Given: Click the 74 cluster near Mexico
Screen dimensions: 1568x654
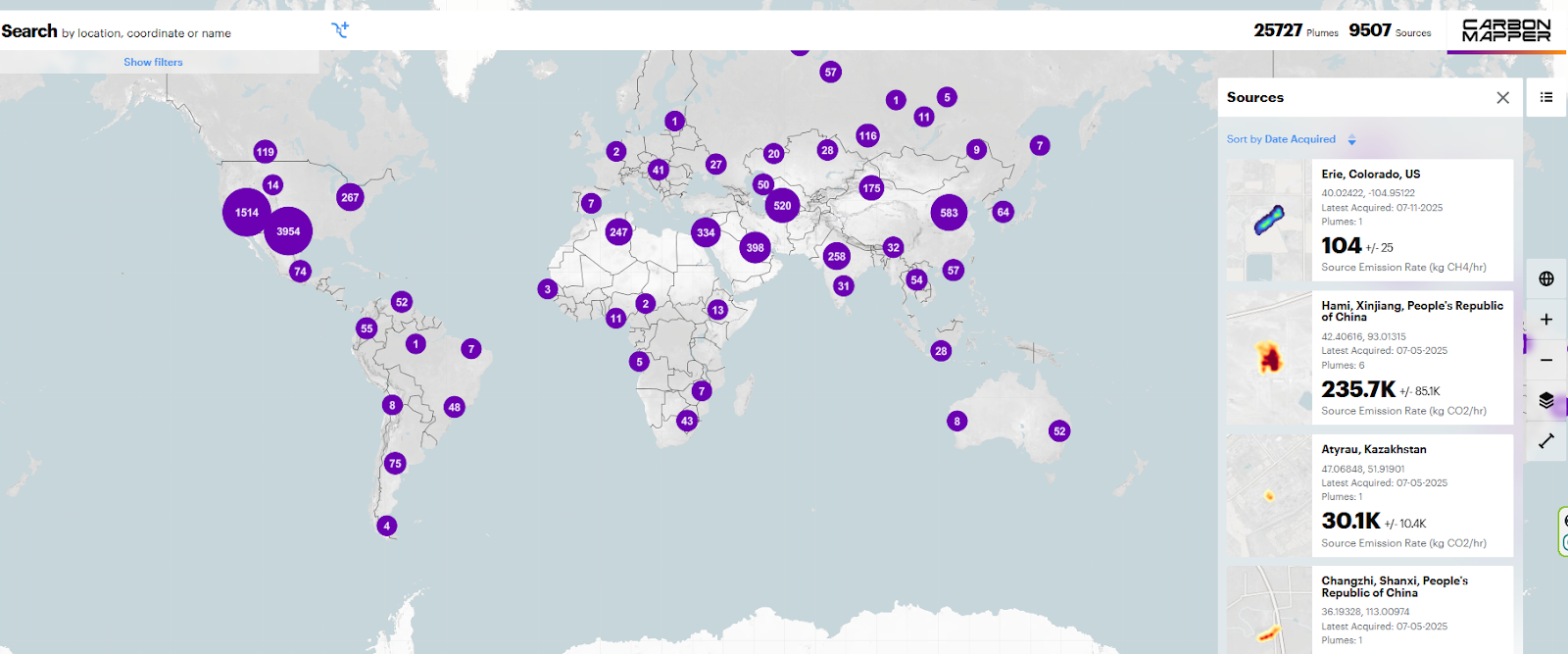Looking at the screenshot, I should [300, 271].
